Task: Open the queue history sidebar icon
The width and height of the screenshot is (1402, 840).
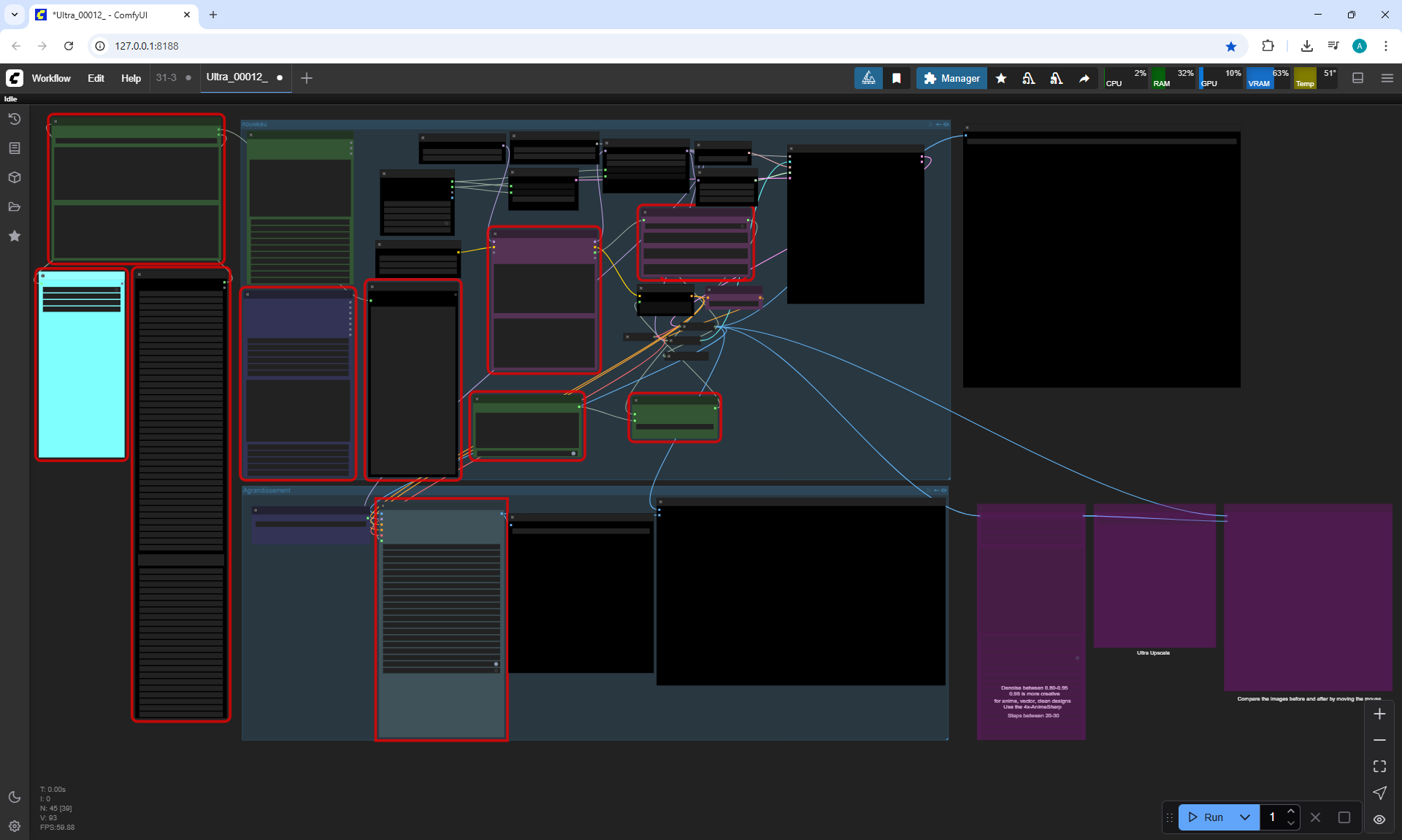Action: pyautogui.click(x=14, y=119)
